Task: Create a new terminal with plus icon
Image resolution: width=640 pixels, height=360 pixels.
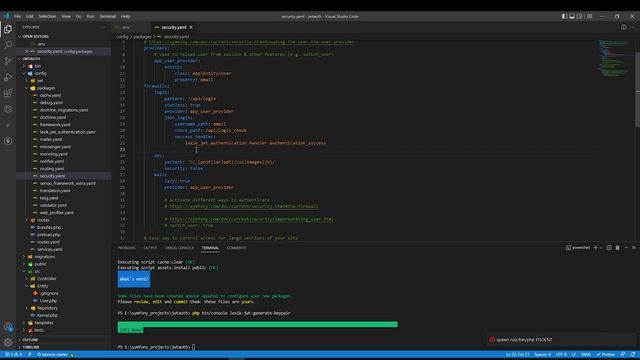Action: [596, 248]
